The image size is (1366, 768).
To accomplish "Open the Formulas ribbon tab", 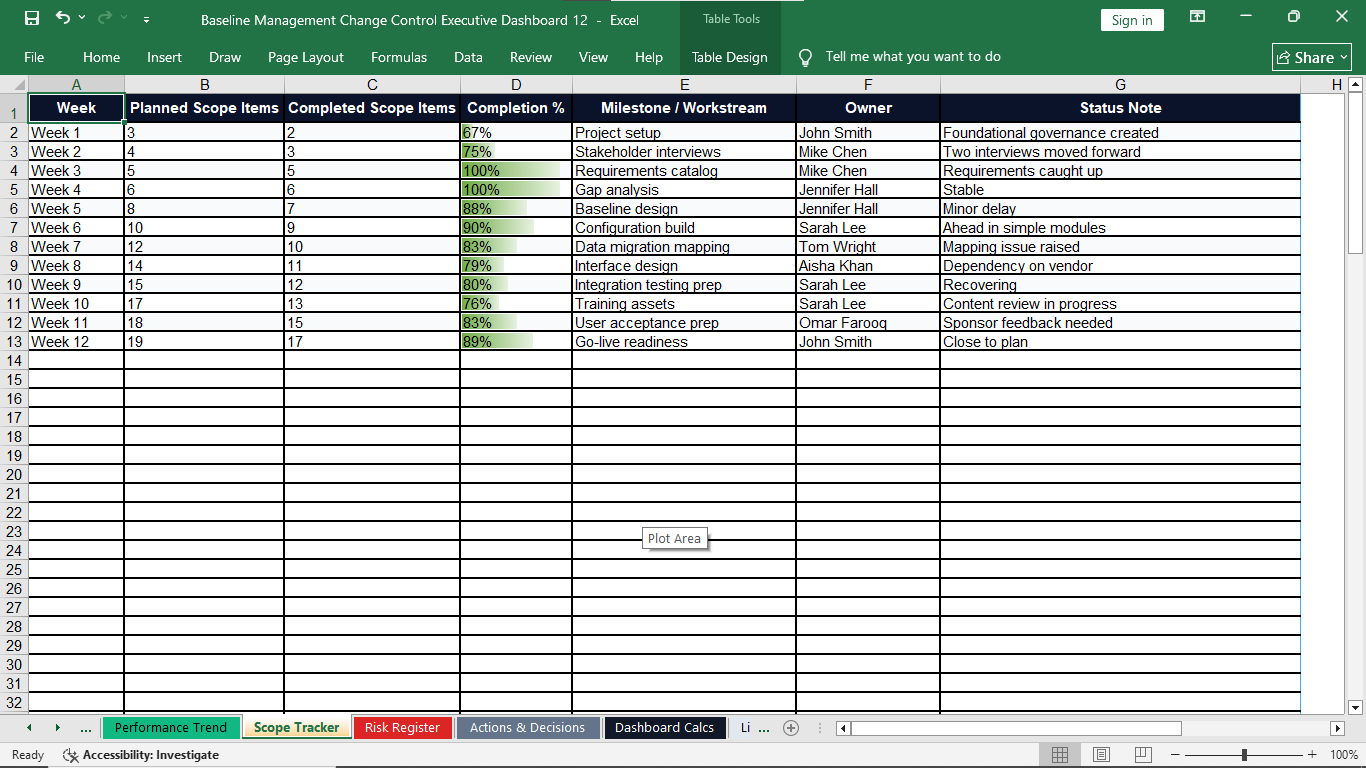I will click(399, 57).
